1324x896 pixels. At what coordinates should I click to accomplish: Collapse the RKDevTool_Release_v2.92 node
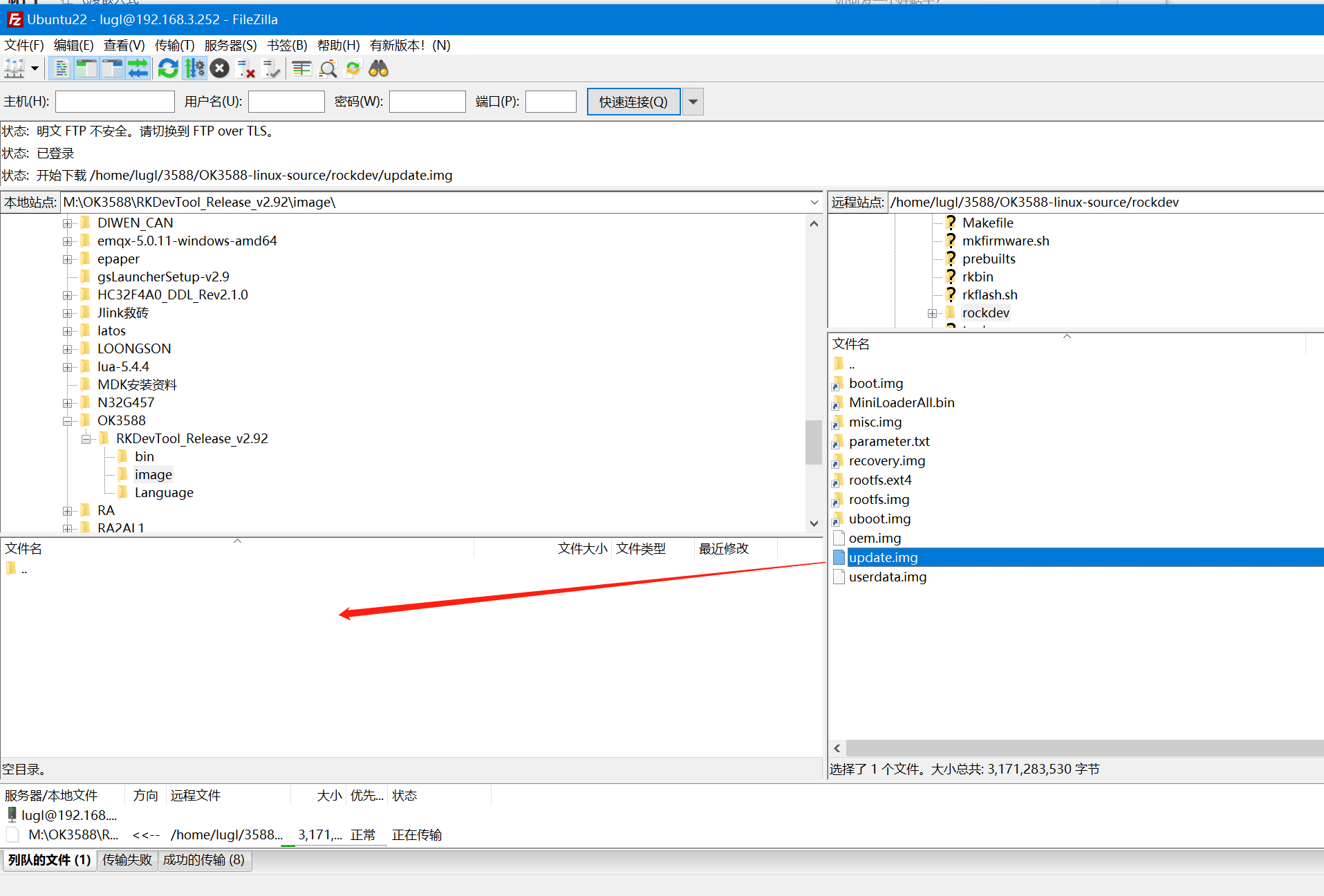(x=86, y=439)
